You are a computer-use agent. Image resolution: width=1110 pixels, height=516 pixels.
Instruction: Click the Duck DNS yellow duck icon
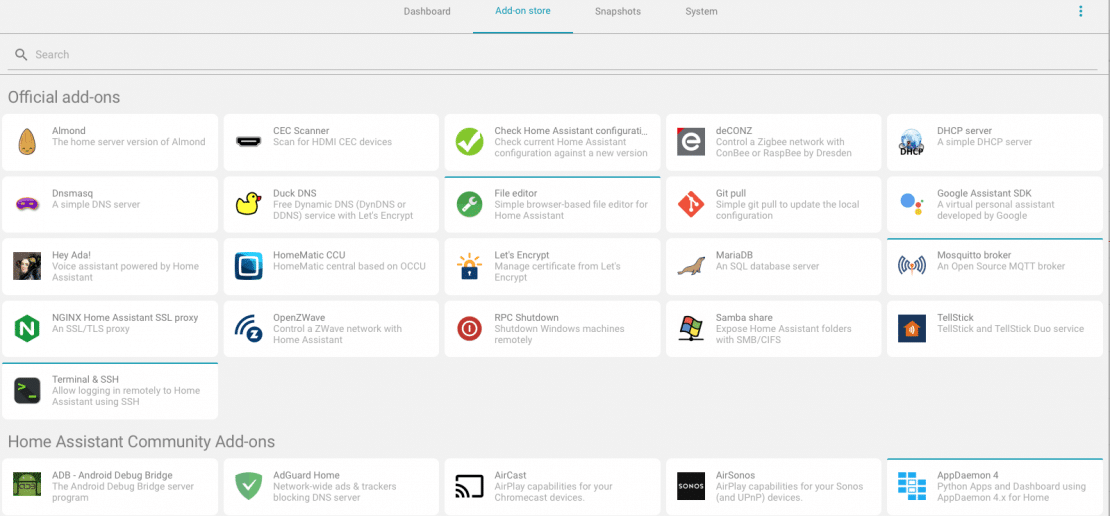(248, 204)
